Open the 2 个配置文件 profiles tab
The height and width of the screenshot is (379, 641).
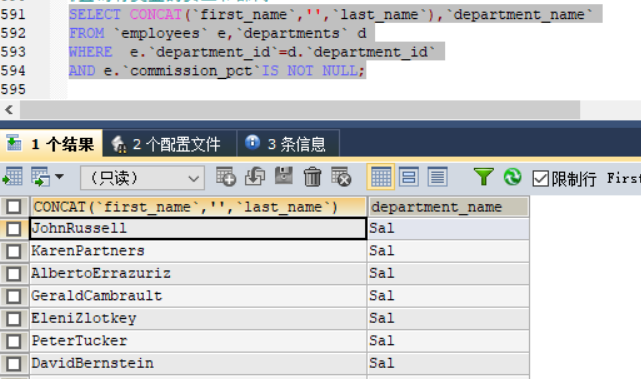coord(169,144)
